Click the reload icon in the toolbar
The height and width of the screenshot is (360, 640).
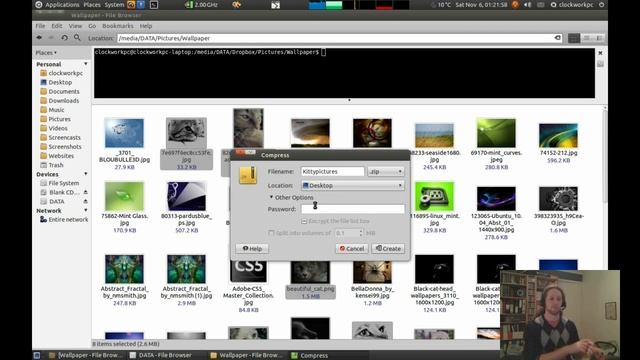pos(64,38)
